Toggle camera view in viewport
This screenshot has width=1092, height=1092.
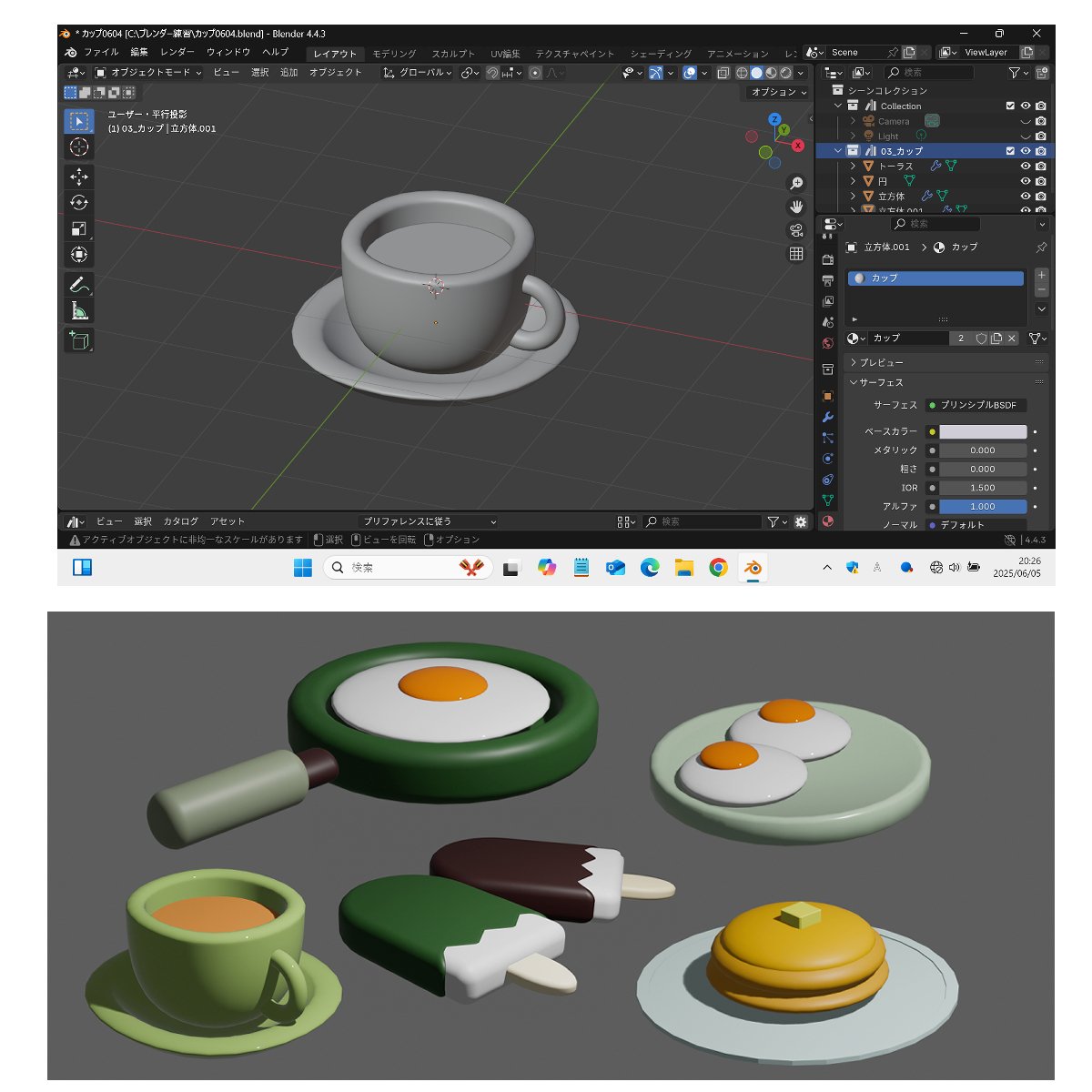[x=796, y=230]
